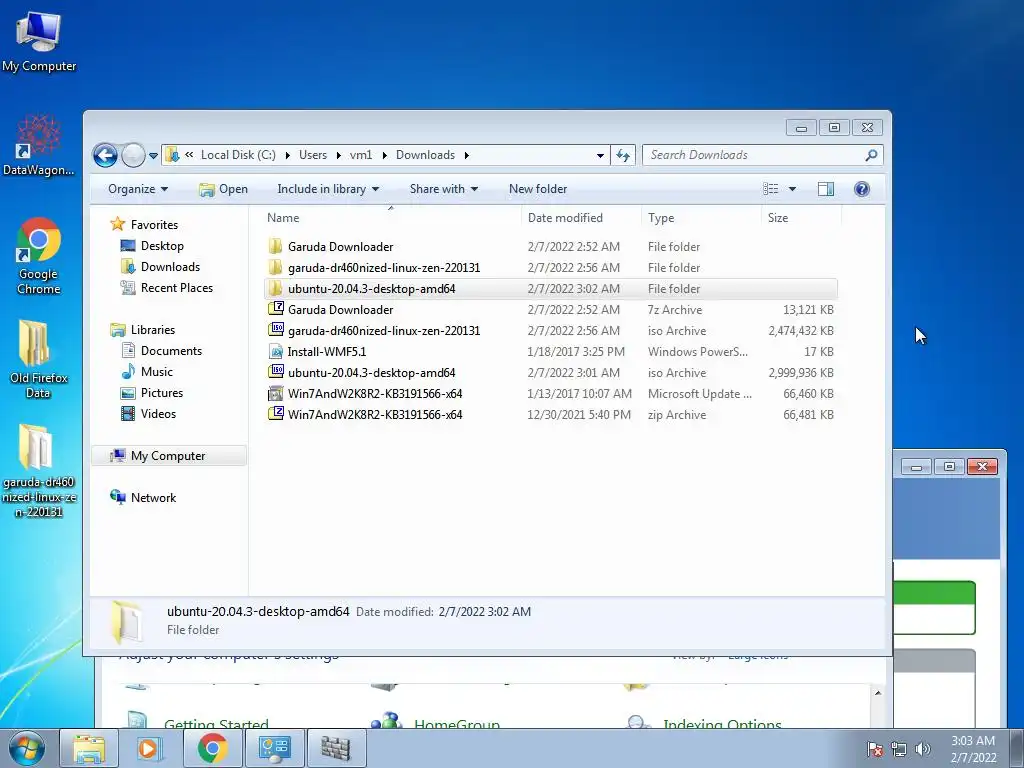Click the Windows Firewall taskbar button
This screenshot has height=768, width=1024.
click(336, 748)
